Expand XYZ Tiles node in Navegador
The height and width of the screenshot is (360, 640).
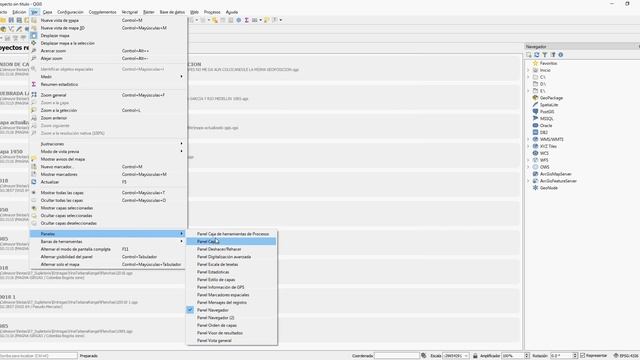point(528,146)
